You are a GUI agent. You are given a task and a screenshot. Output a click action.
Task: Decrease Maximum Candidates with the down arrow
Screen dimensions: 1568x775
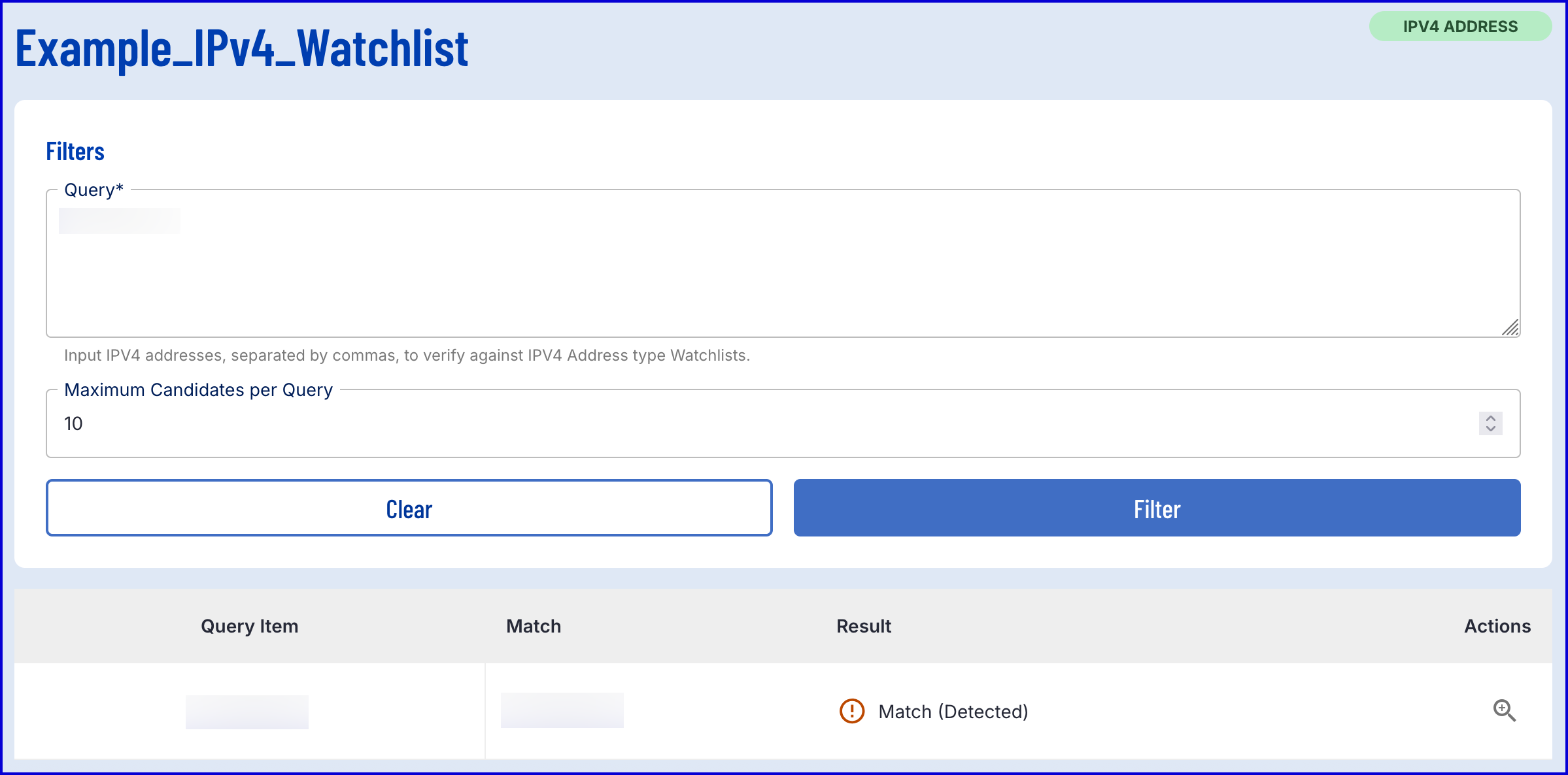click(x=1490, y=429)
